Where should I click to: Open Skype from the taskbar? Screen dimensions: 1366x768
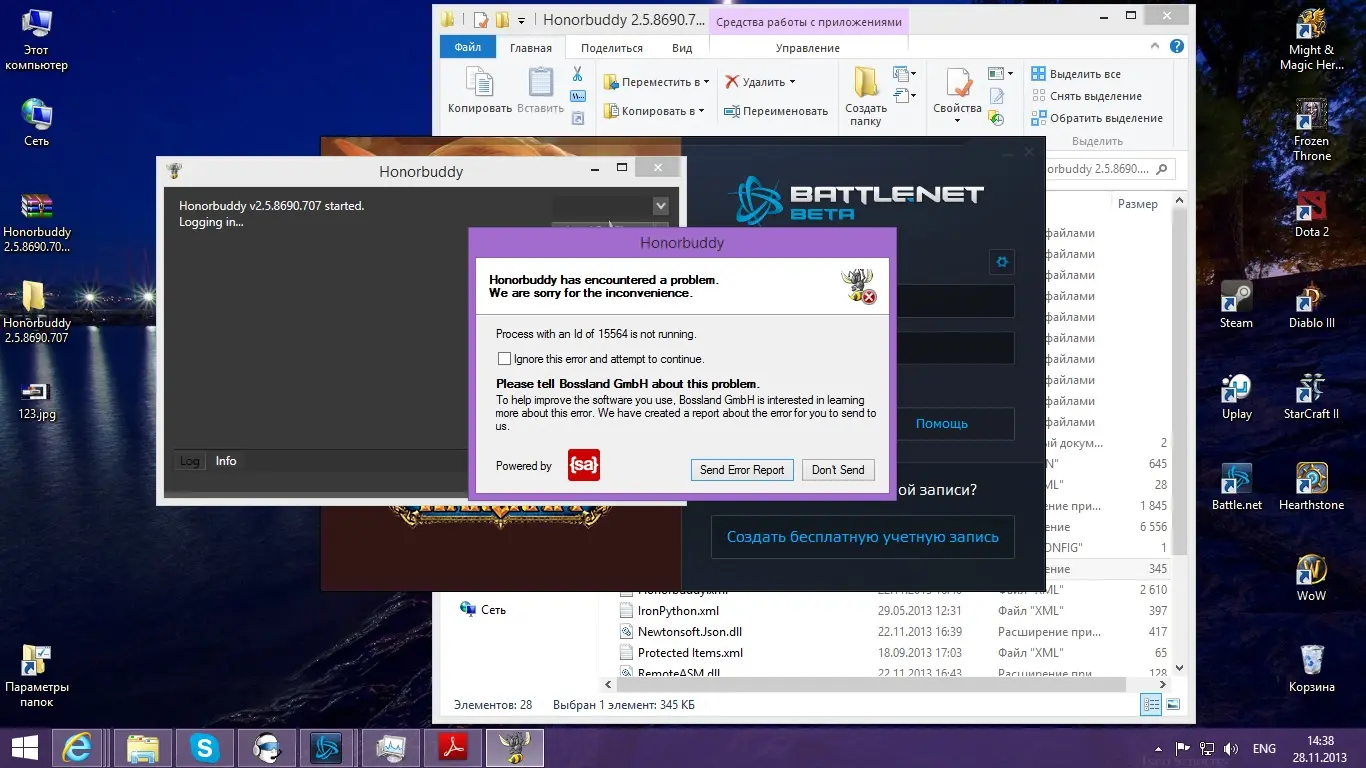click(205, 747)
